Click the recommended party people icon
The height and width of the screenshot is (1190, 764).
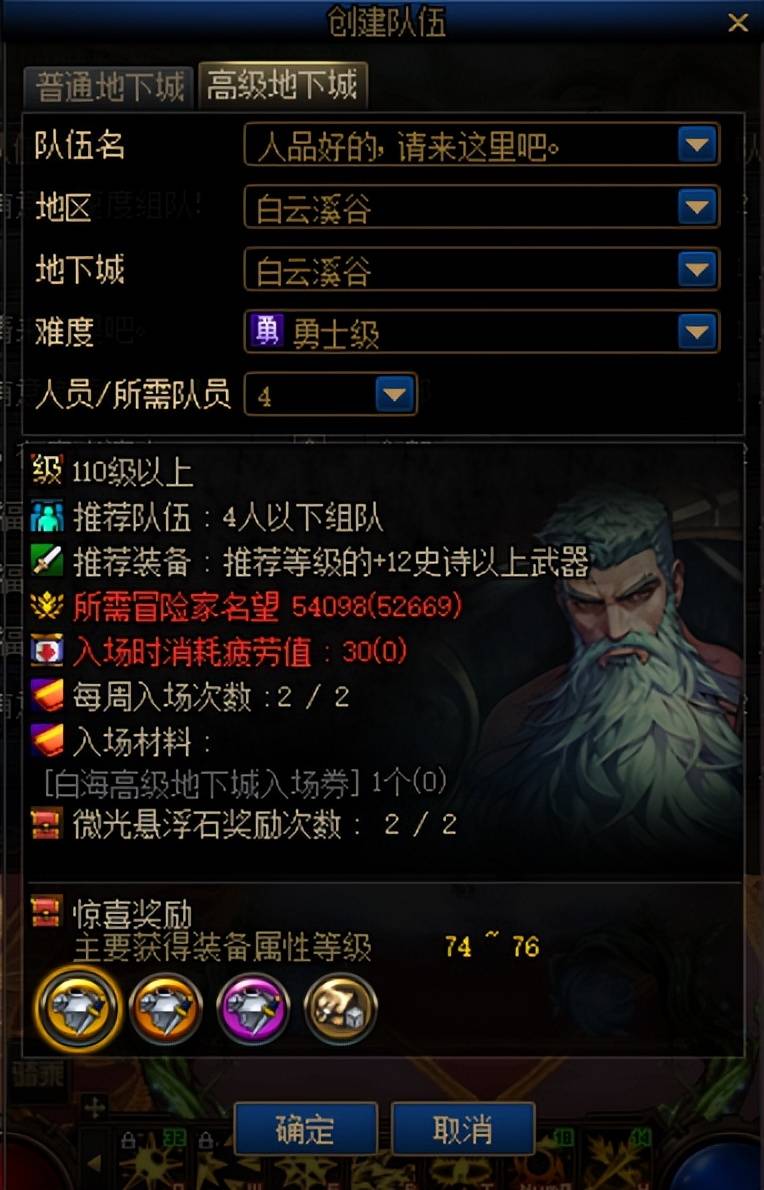click(x=46, y=516)
